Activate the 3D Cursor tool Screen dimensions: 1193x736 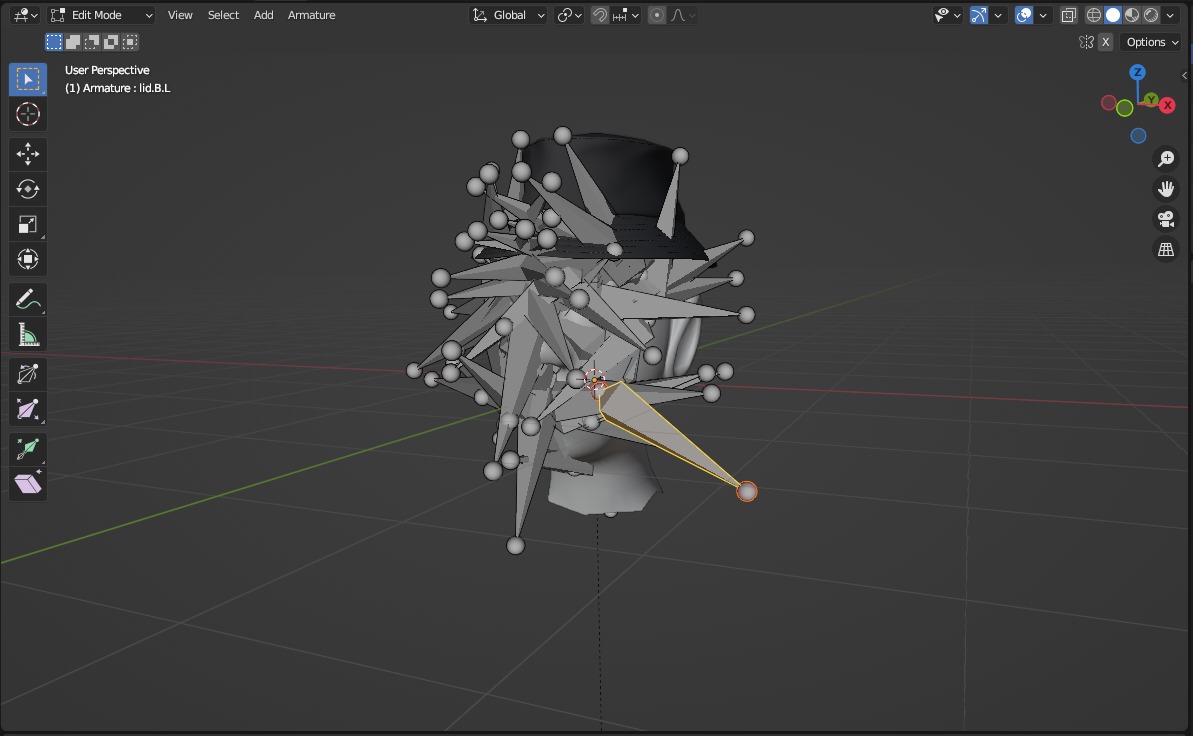coord(28,114)
